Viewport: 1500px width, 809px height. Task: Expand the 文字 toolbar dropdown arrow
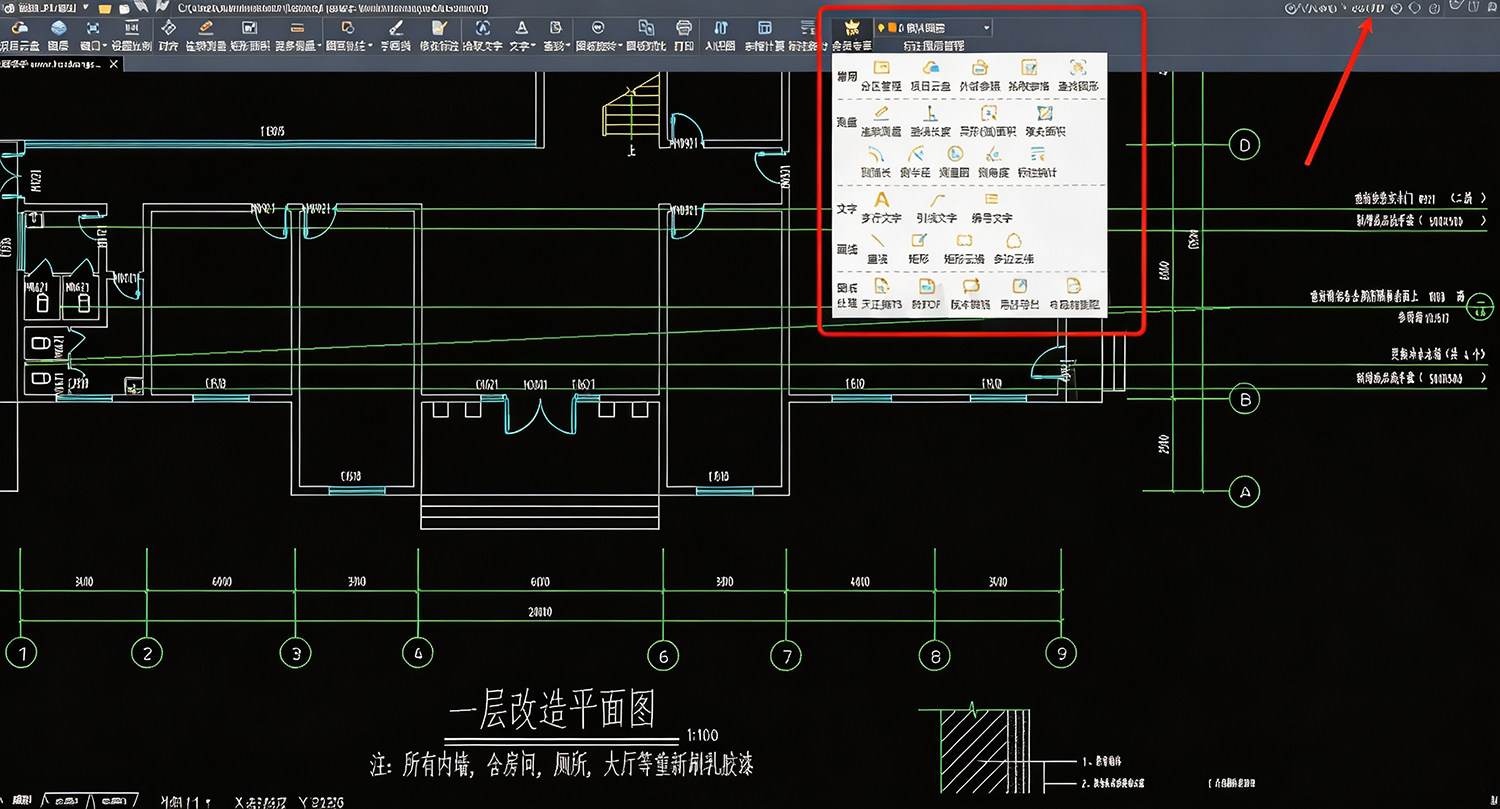pos(534,46)
